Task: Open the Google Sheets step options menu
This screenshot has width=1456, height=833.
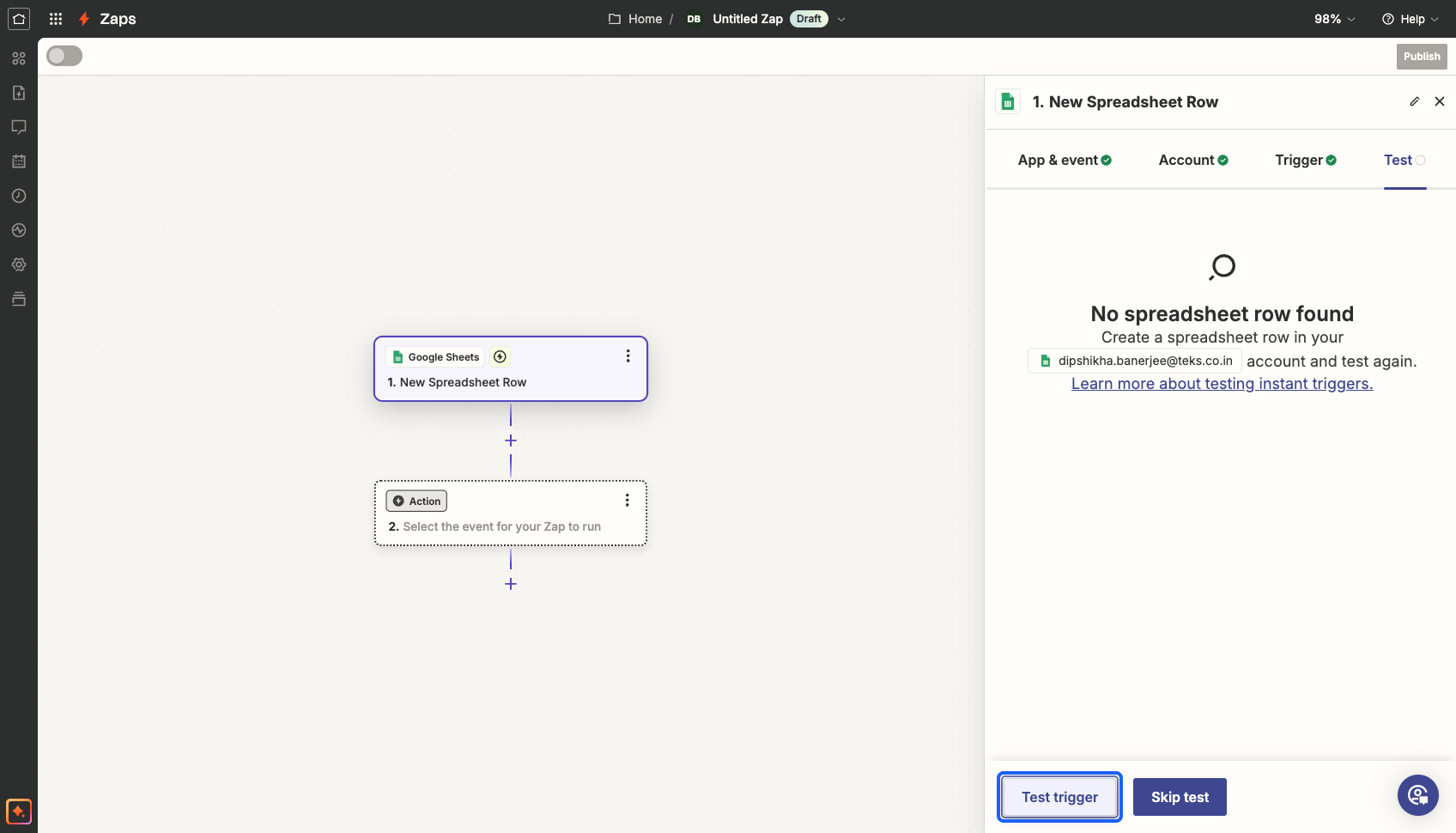Action: click(x=628, y=356)
